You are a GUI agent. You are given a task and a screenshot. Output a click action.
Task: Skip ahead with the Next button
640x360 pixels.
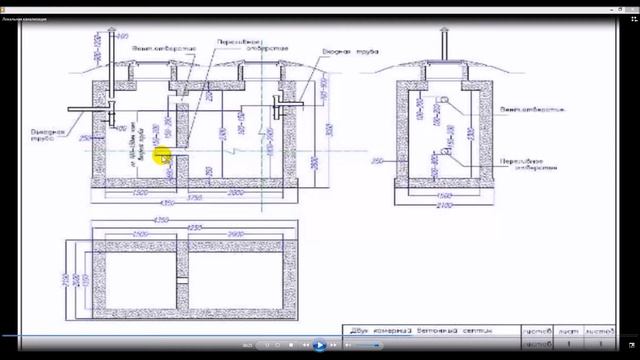click(x=333, y=345)
